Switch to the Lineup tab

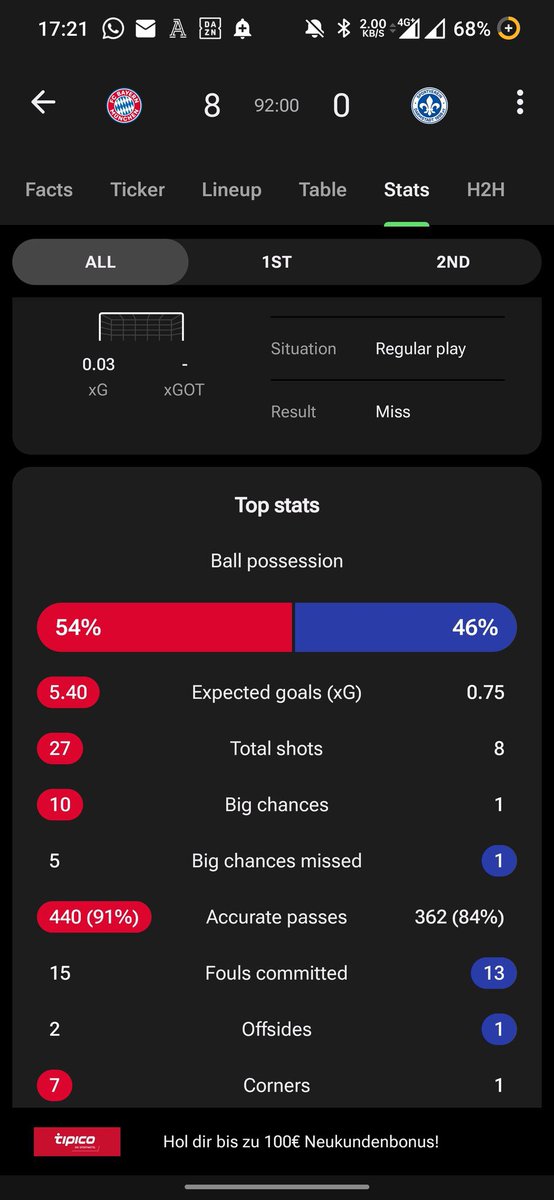click(231, 189)
